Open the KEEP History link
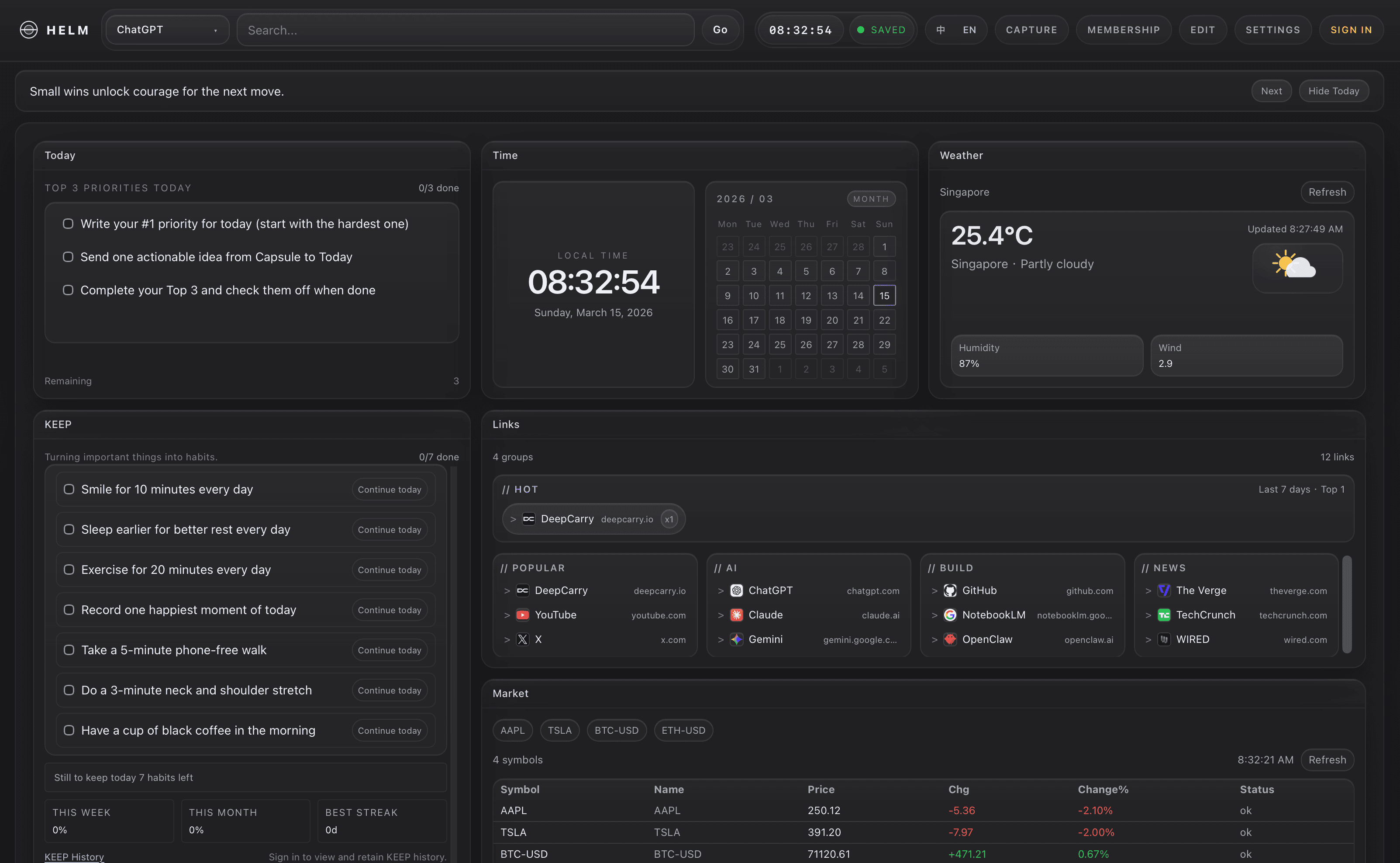This screenshot has width=1400, height=863. [74, 856]
